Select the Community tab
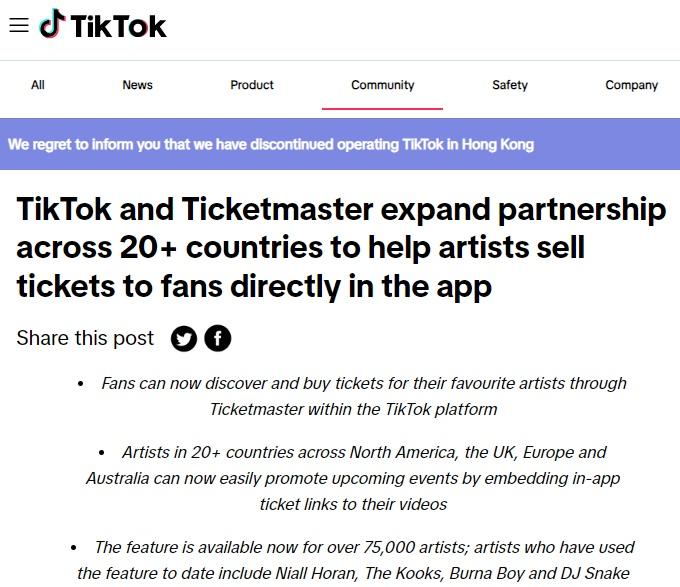The height and width of the screenshot is (587, 680). [x=382, y=85]
